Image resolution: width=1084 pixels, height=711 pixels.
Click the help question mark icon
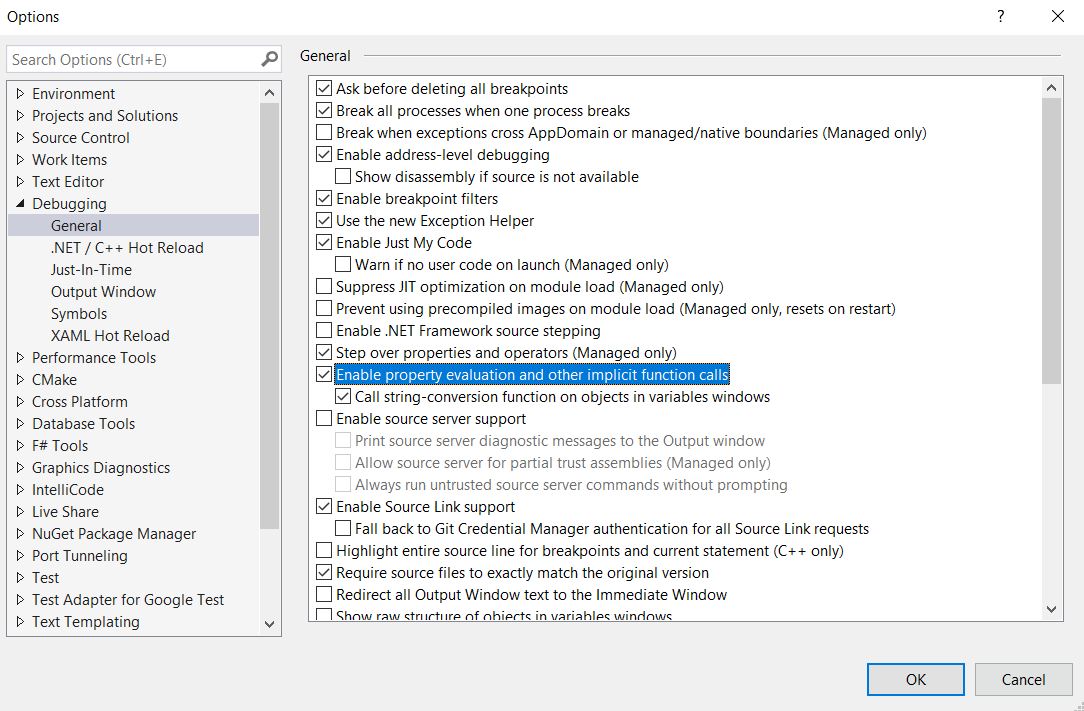pyautogui.click(x=1000, y=16)
